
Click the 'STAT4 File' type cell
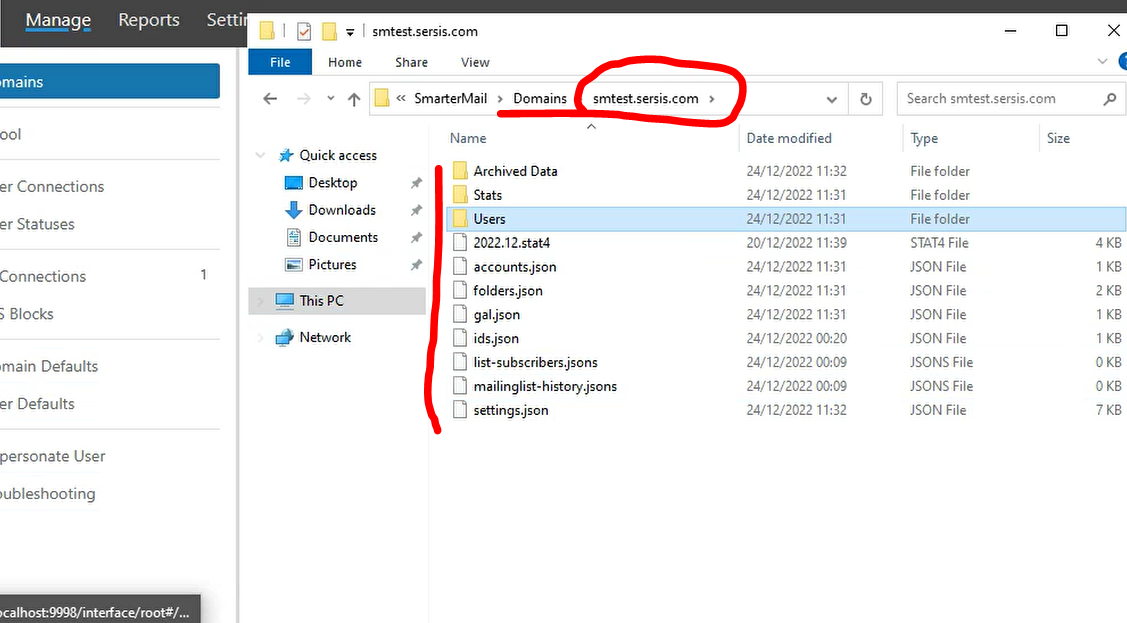pyautogui.click(x=939, y=243)
